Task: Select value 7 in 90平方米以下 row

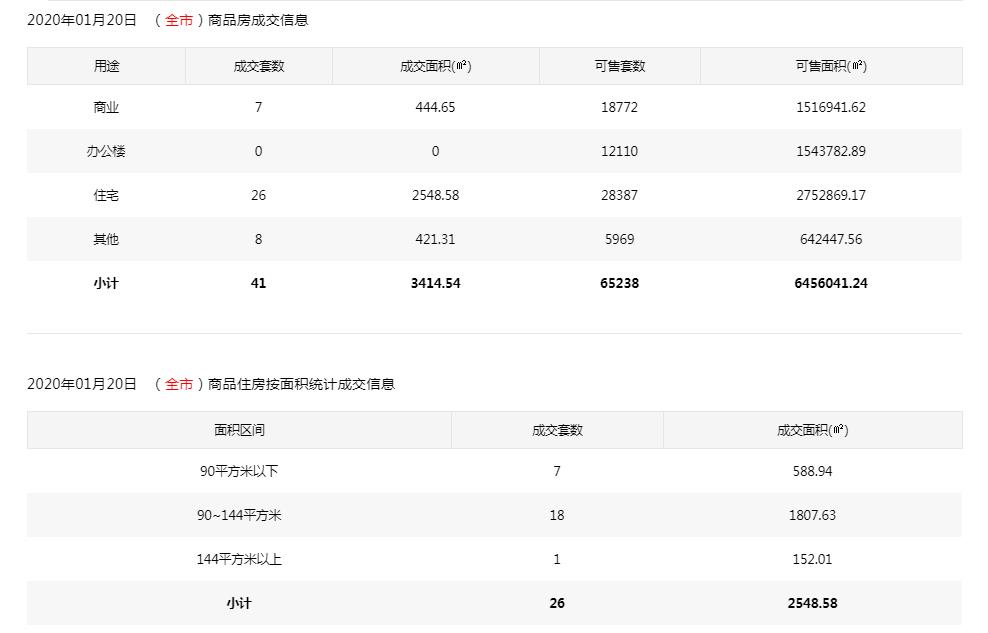Action: pos(557,471)
